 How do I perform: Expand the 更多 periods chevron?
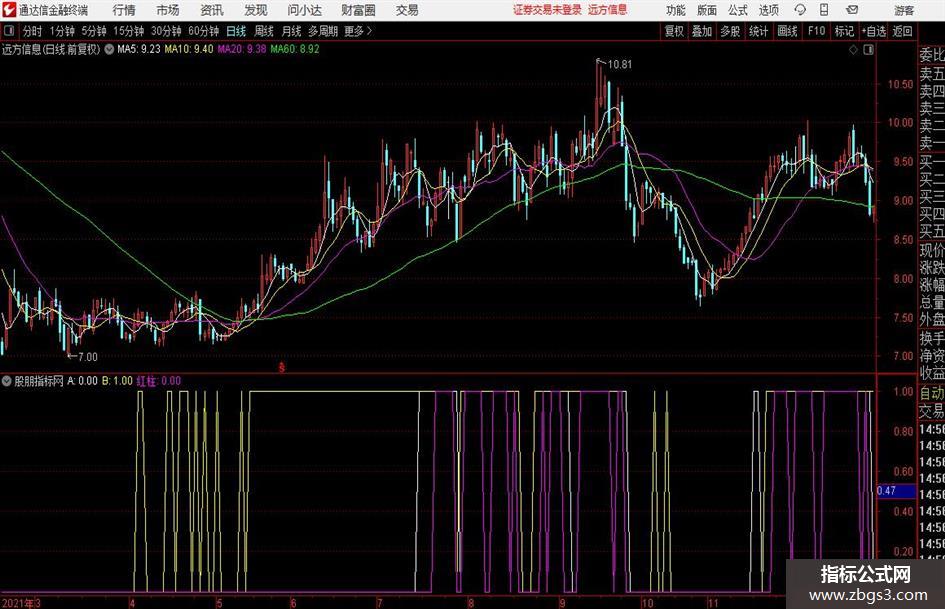click(369, 31)
